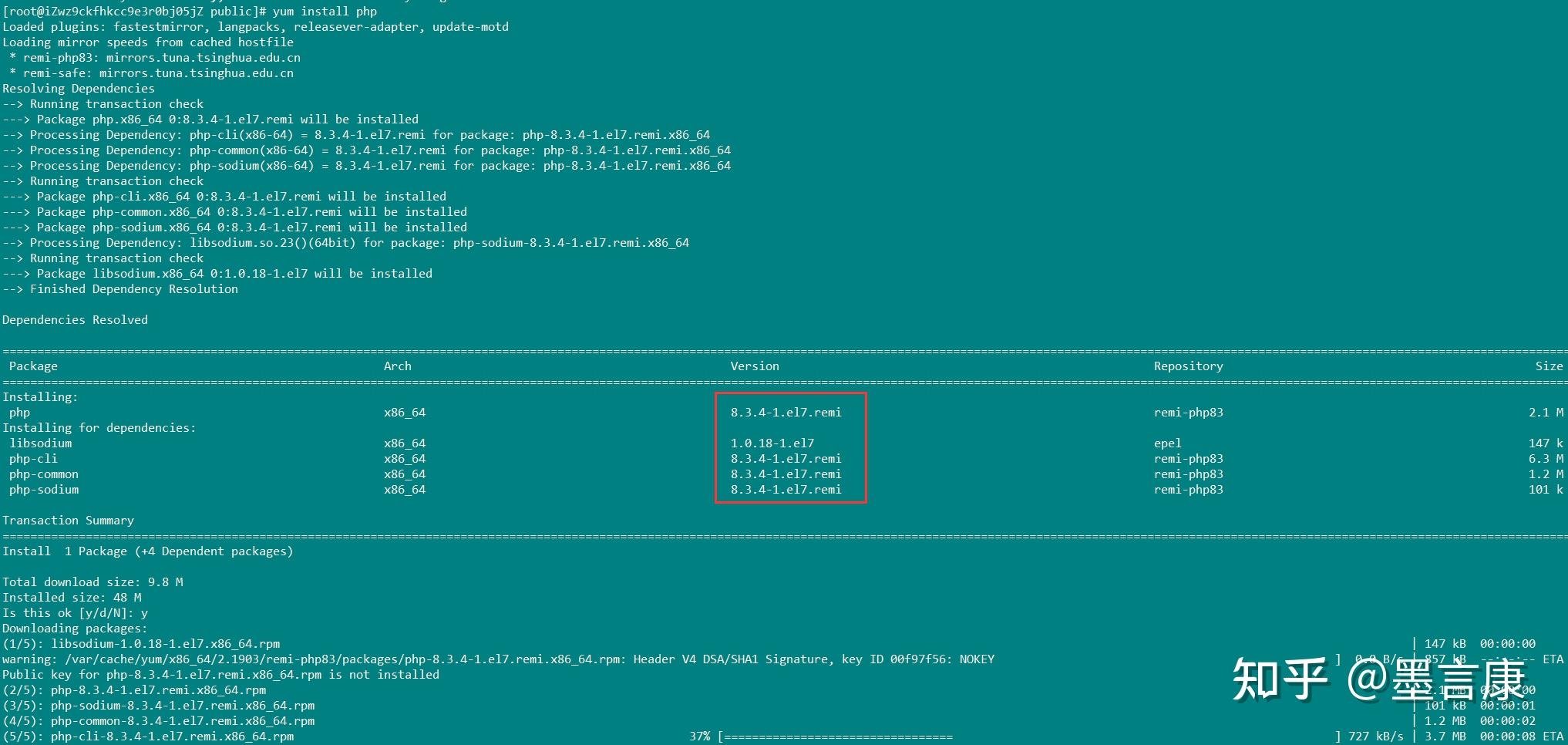Screen dimensions: 1568x745
Task: Click the php-common package entry
Action: [x=43, y=474]
